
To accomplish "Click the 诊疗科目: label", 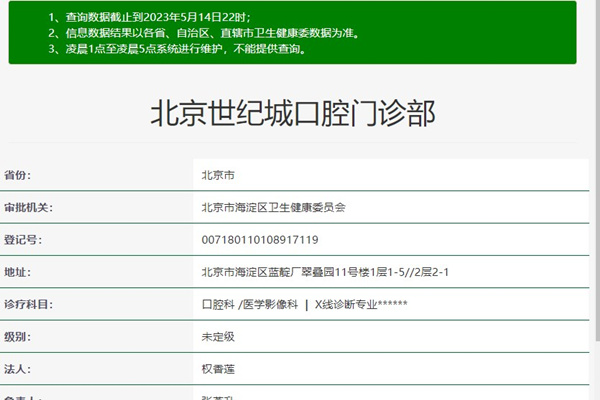I will pyautogui.click(x=28, y=304).
